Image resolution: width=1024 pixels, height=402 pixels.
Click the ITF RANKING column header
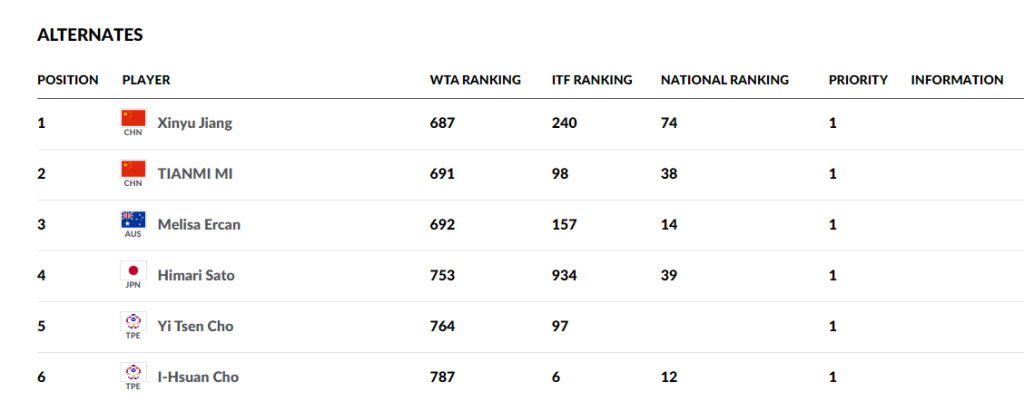[x=592, y=80]
